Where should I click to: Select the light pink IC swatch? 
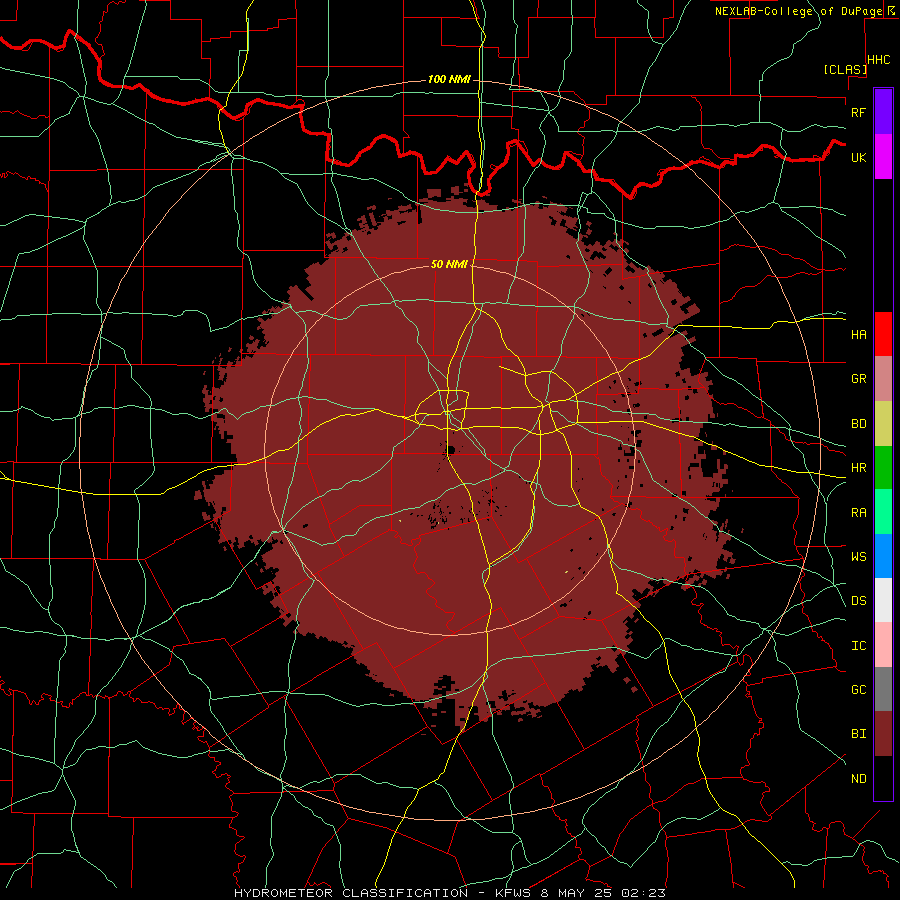click(x=883, y=645)
